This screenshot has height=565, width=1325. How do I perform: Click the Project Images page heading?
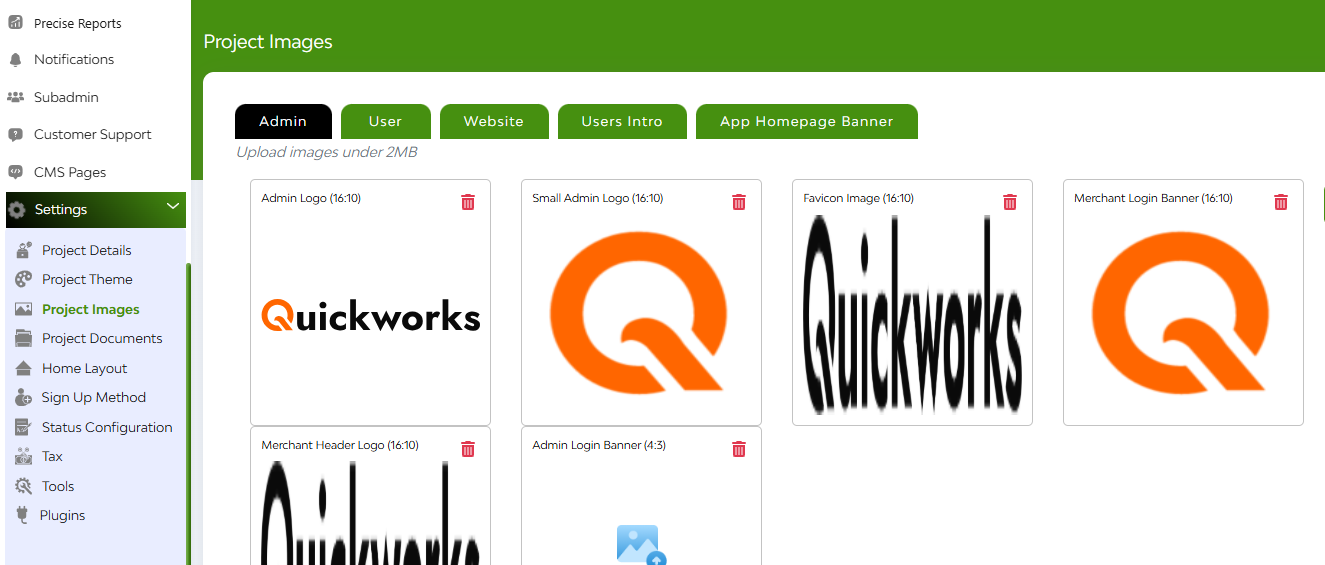(x=268, y=42)
